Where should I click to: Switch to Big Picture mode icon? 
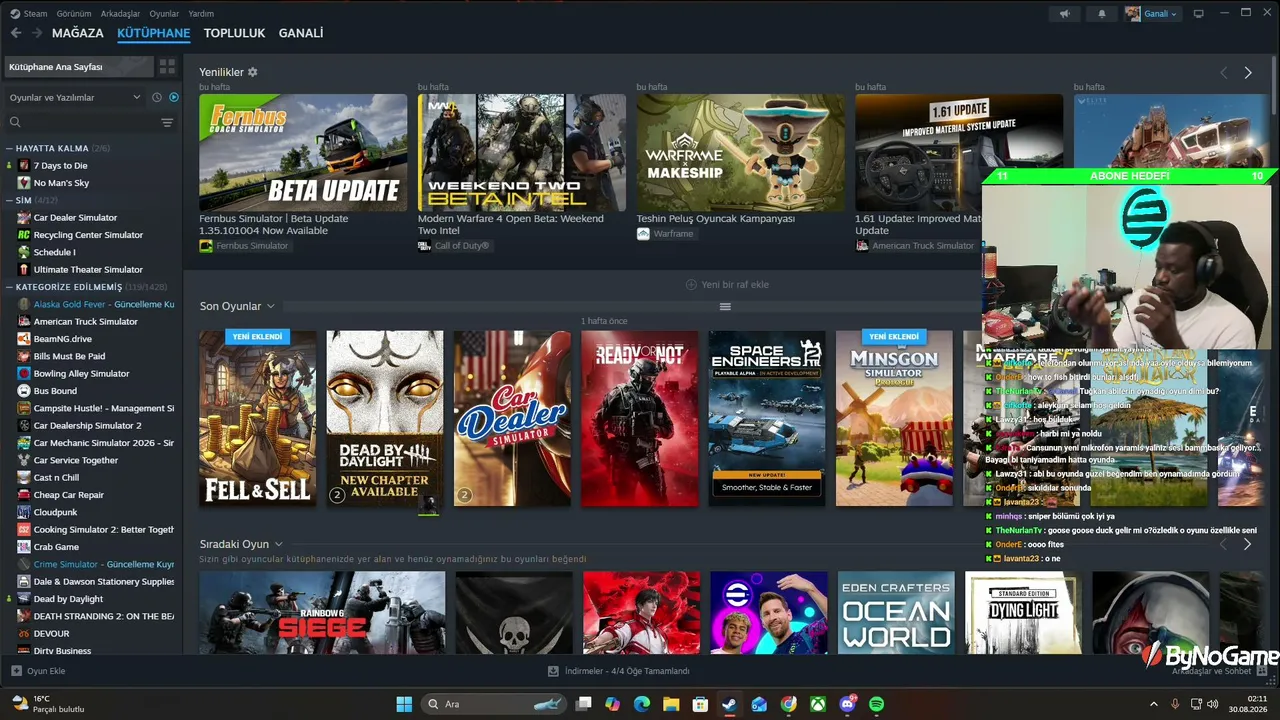coord(1198,14)
